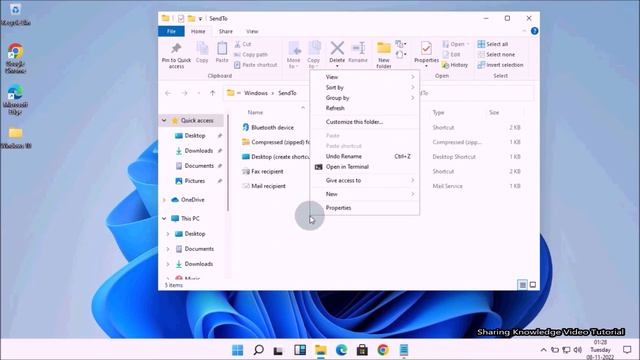Open notification center on taskbar
Screen dimensions: 640x360
pos(627,349)
